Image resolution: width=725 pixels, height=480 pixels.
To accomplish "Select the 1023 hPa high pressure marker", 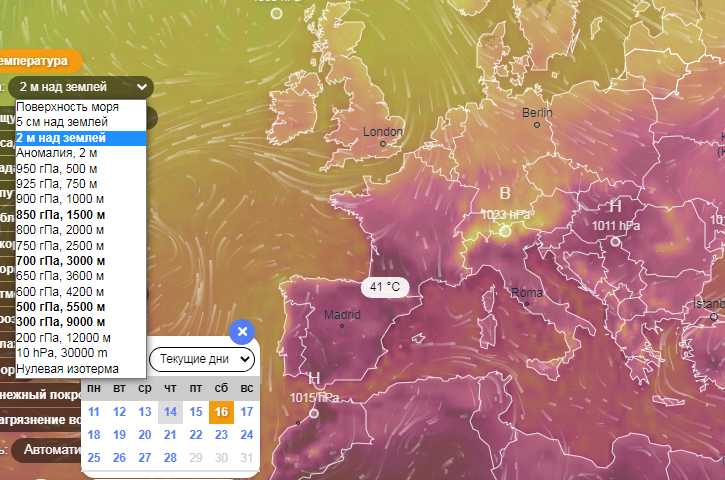I will [505, 231].
